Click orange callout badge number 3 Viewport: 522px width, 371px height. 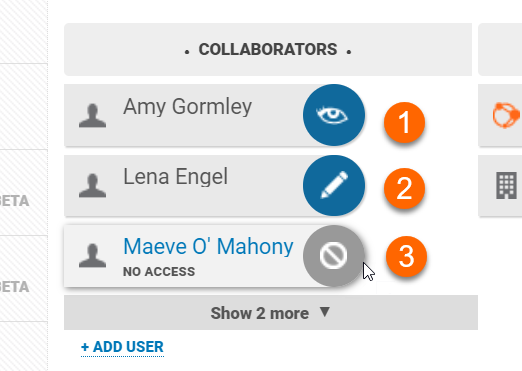pyautogui.click(x=406, y=256)
